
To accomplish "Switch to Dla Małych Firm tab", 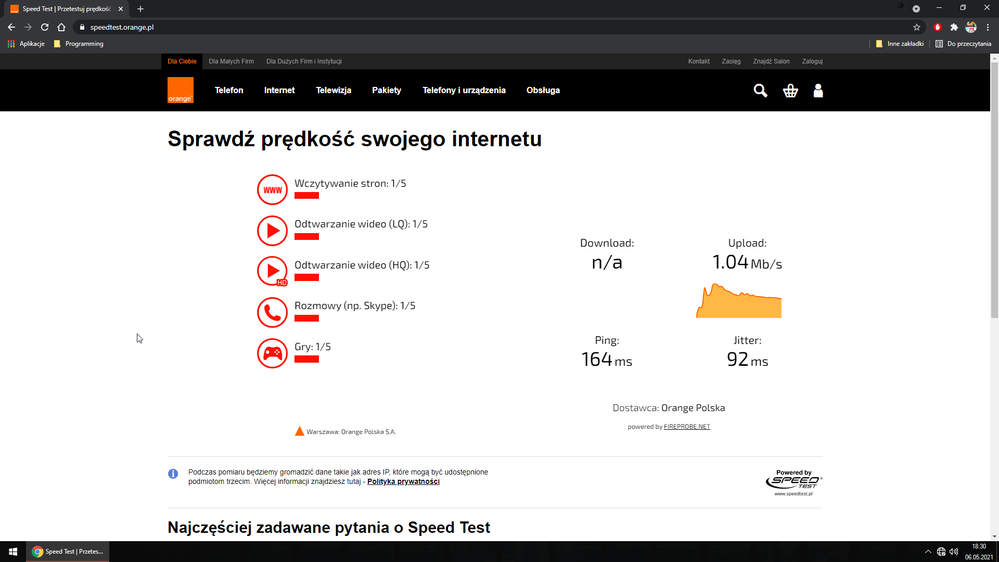I will [x=231, y=61].
